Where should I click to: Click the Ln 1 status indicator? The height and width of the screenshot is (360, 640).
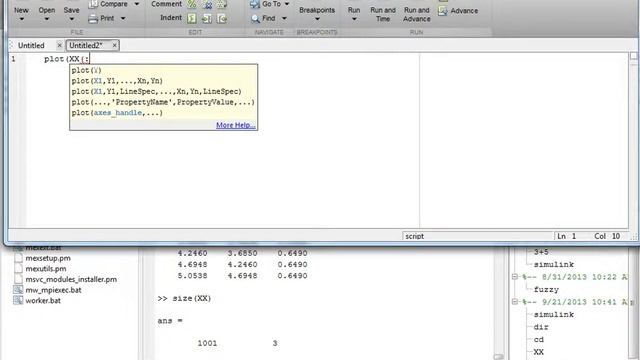(x=567, y=236)
